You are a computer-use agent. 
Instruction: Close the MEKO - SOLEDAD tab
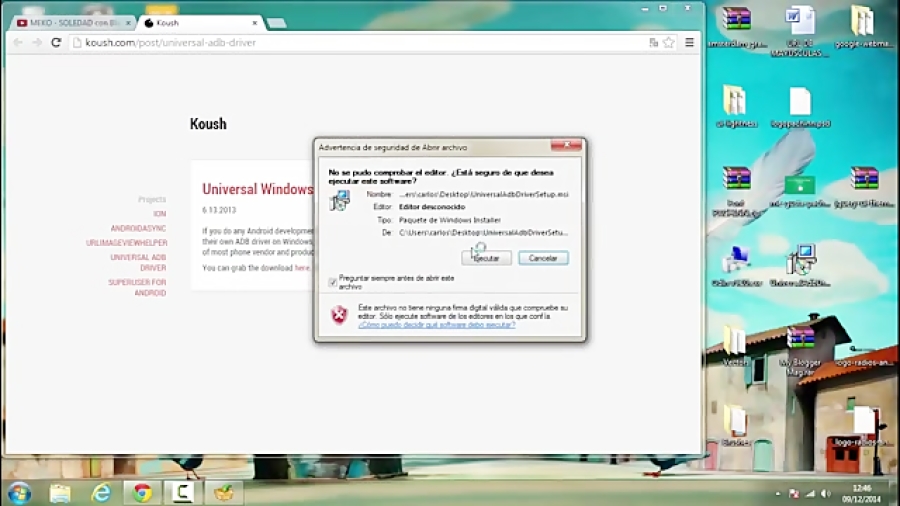pos(128,23)
